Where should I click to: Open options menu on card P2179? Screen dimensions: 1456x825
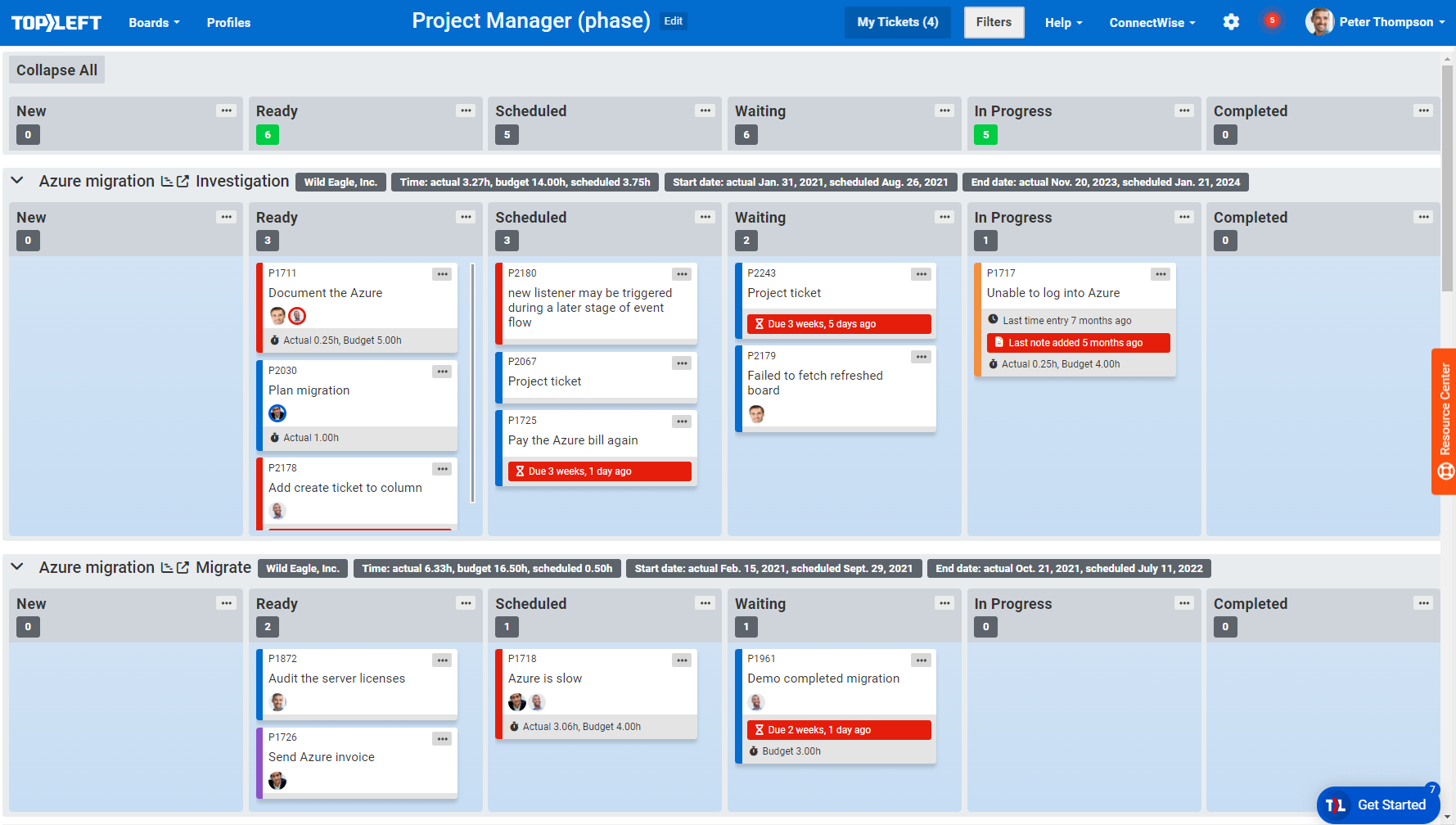click(x=922, y=357)
